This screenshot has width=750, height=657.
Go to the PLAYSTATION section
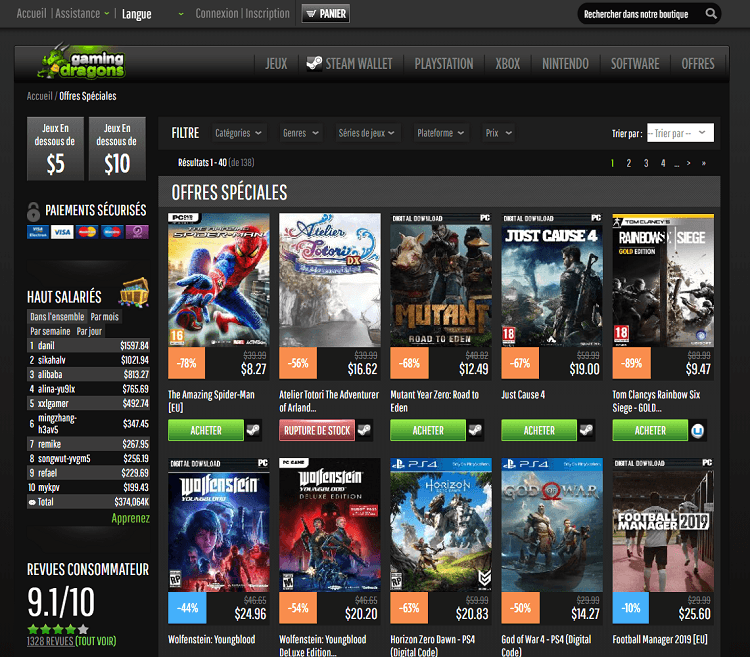pyautogui.click(x=444, y=64)
